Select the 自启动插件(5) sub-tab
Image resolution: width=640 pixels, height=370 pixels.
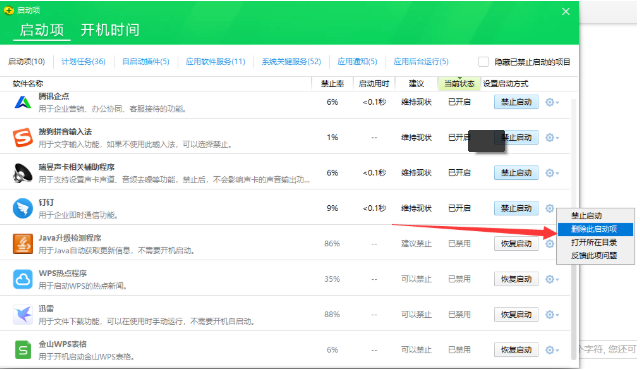pyautogui.click(x=146, y=62)
